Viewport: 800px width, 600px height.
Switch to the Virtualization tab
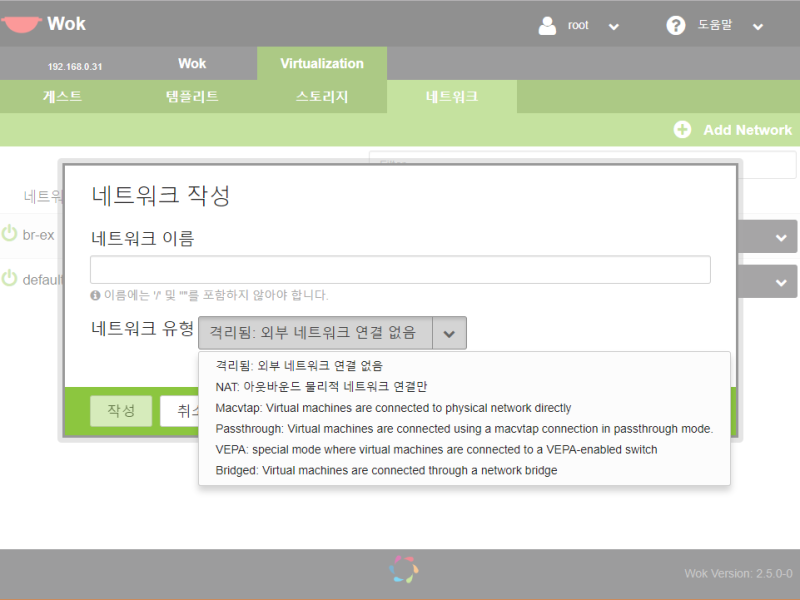[322, 63]
